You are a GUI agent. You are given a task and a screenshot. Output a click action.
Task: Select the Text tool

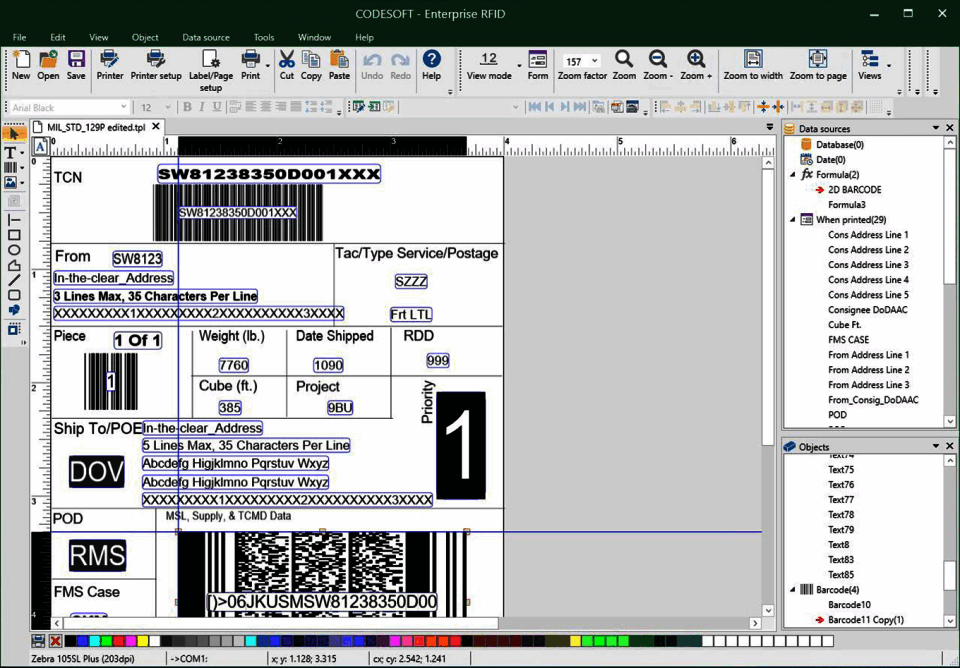(x=11, y=152)
